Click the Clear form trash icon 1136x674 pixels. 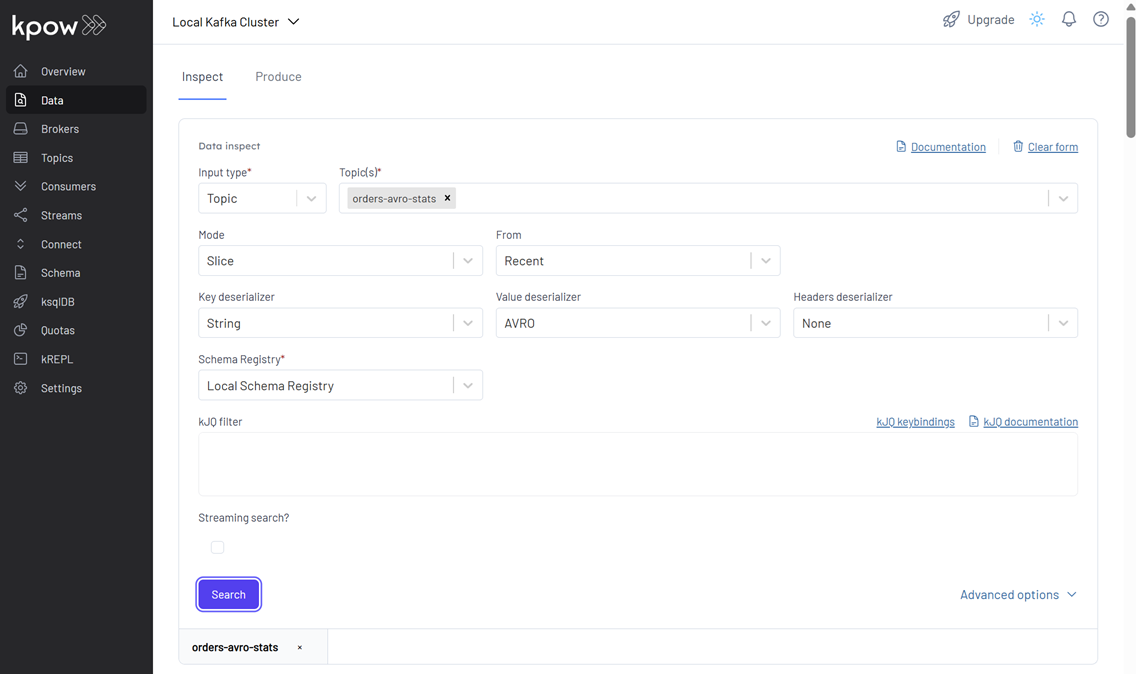coord(1018,146)
